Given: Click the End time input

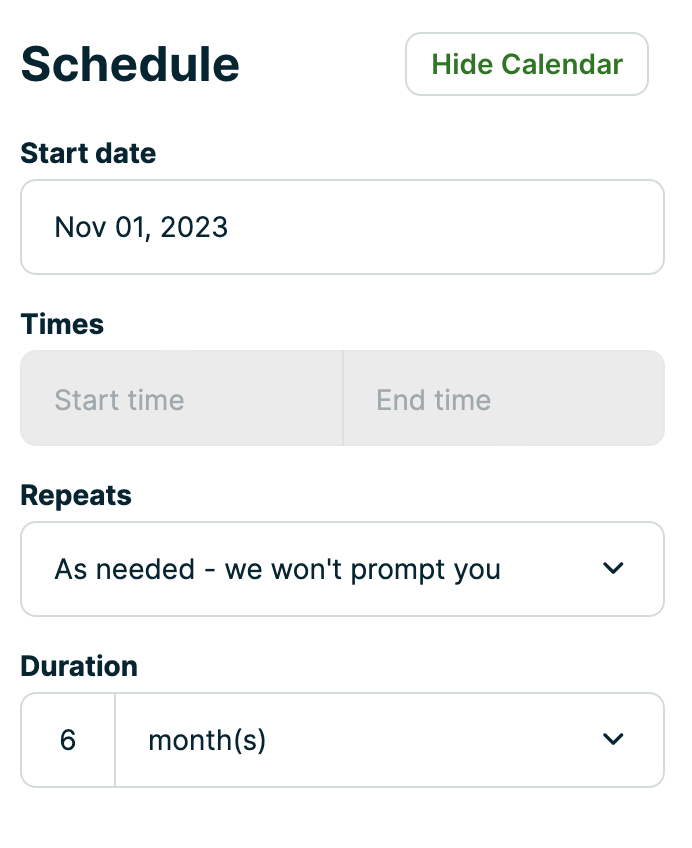Looking at the screenshot, I should (504, 398).
